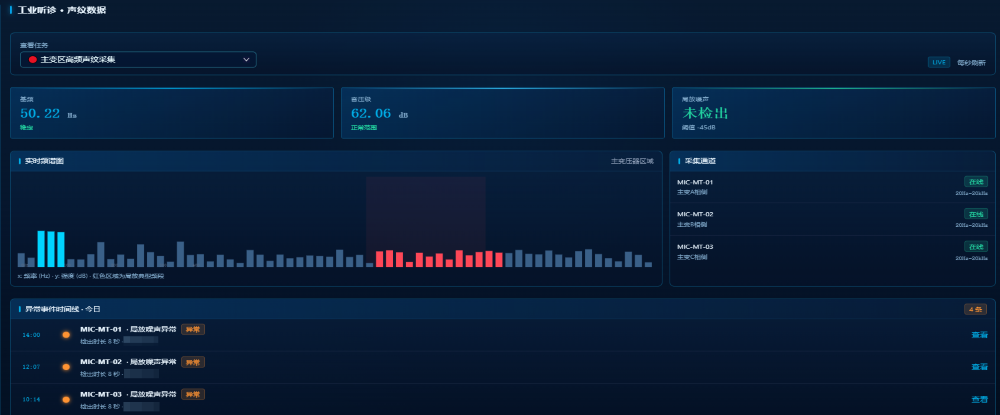Click the orange marker of the 10:14 event
Image resolution: width=1000 pixels, height=415 pixels.
pyautogui.click(x=66, y=399)
